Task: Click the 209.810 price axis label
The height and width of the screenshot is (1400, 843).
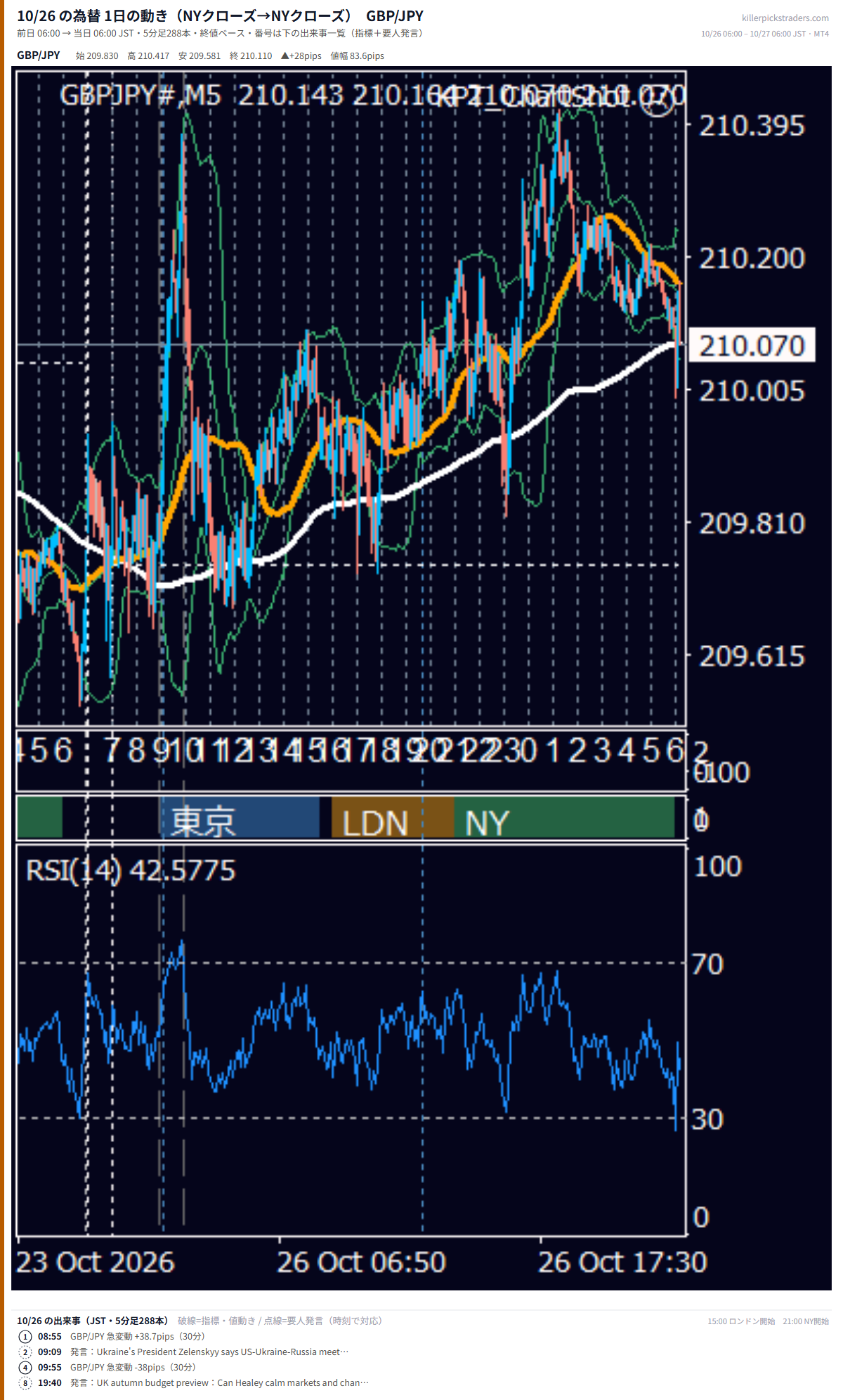Action: coord(752,523)
